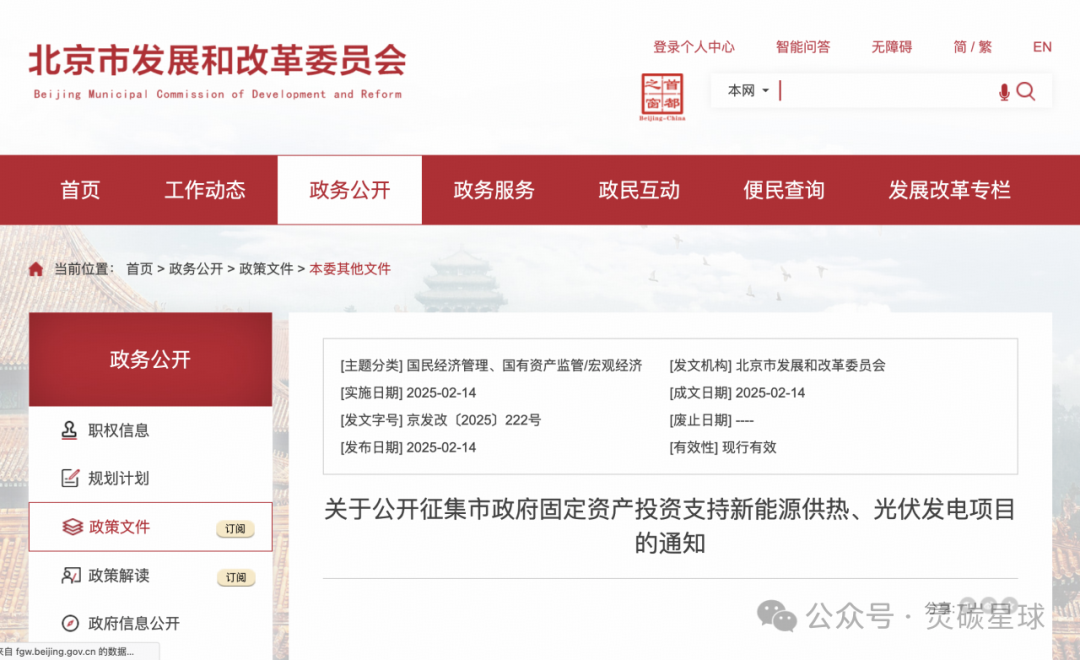This screenshot has width=1080, height=660.
Task: Click 政策文件 in the breadcrumb path
Action: [266, 269]
